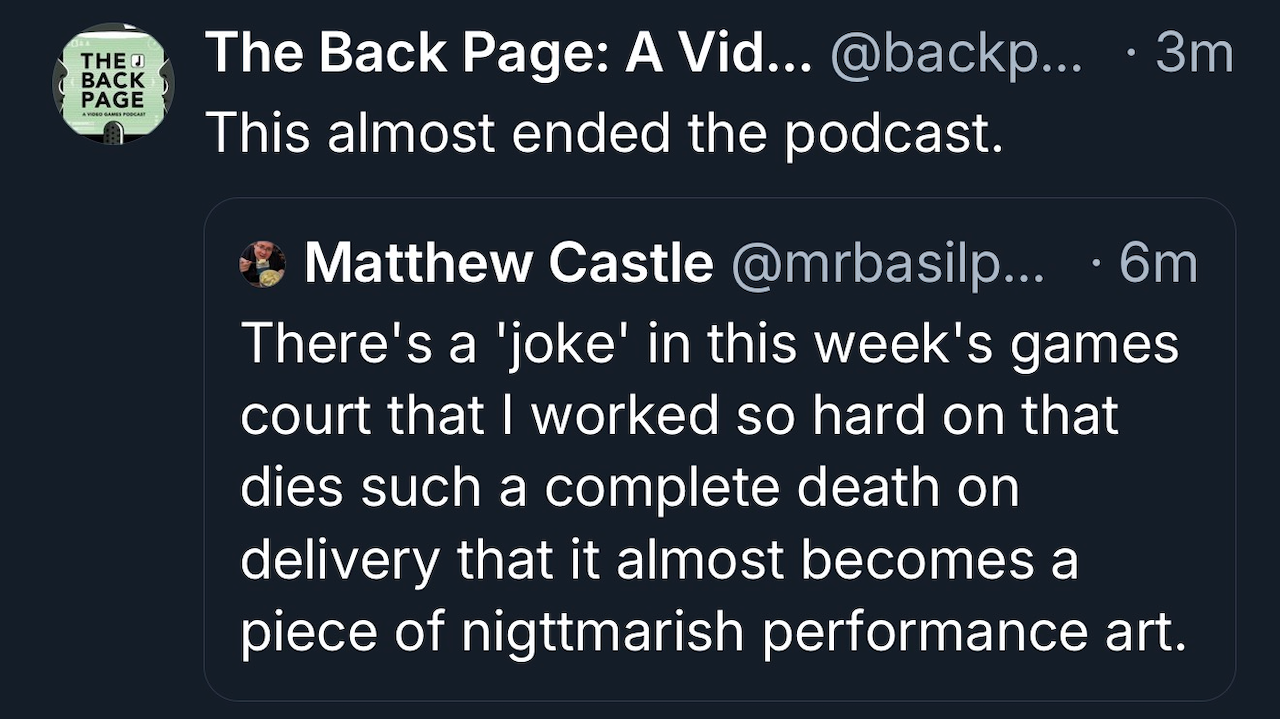Click the @backp... account handle
This screenshot has height=719, width=1280.
click(957, 53)
